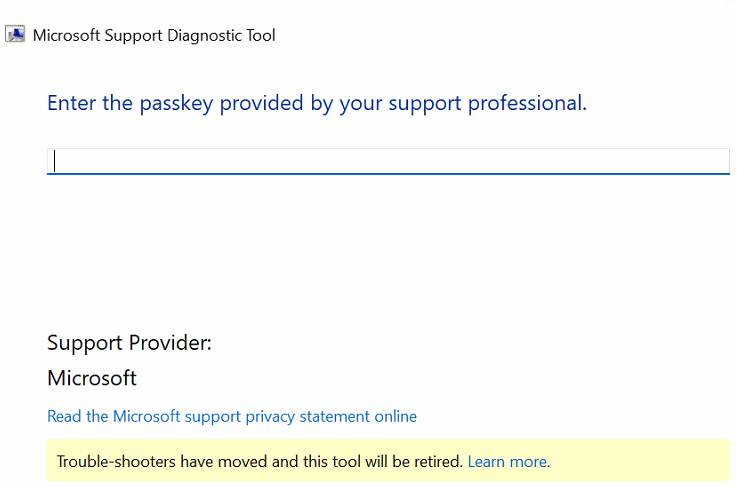This screenshot has width=737, height=487.
Task: Click the Microsoft Support Diagnostic Tool title icon
Action: [15, 35]
